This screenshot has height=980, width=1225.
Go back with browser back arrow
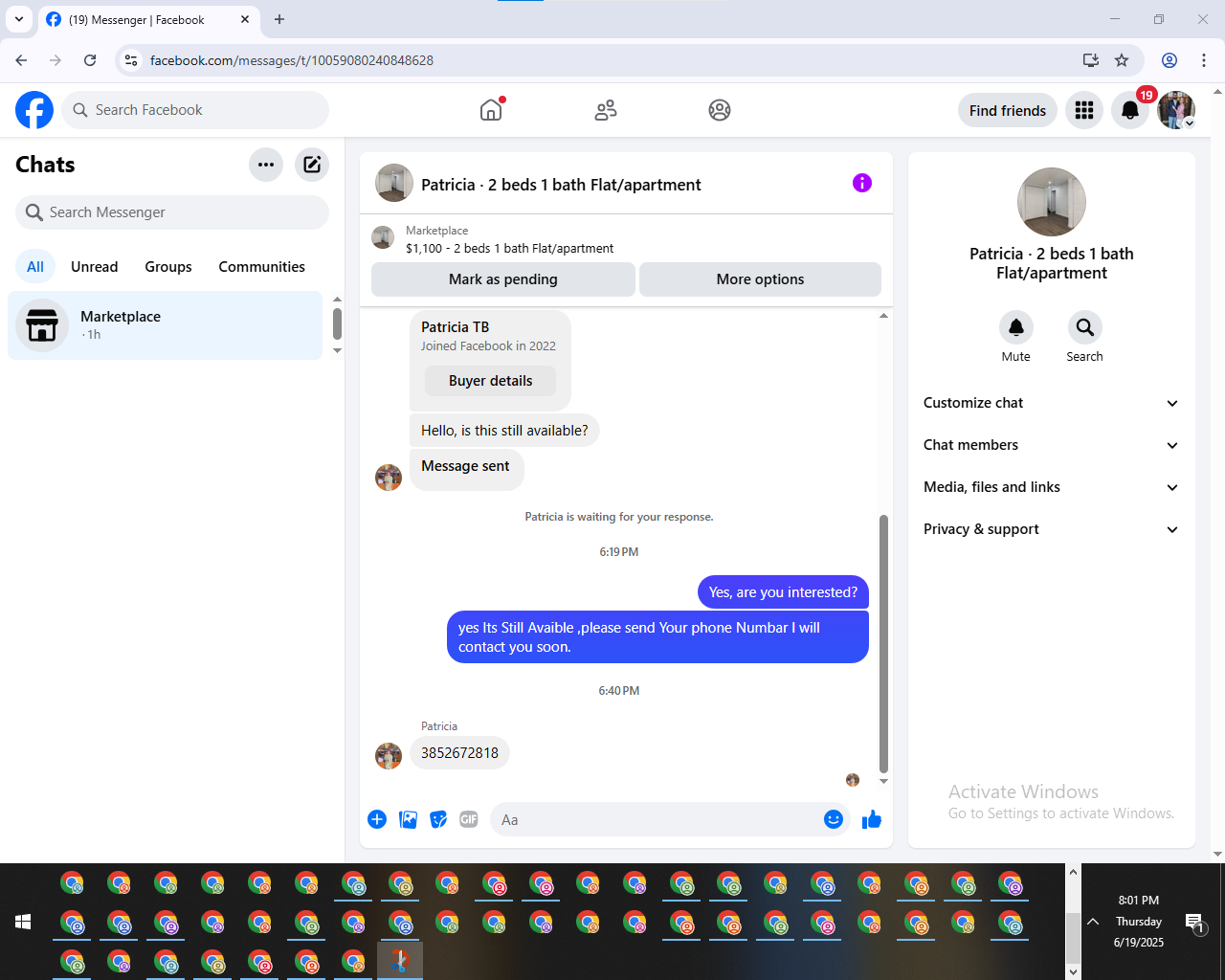click(x=21, y=60)
